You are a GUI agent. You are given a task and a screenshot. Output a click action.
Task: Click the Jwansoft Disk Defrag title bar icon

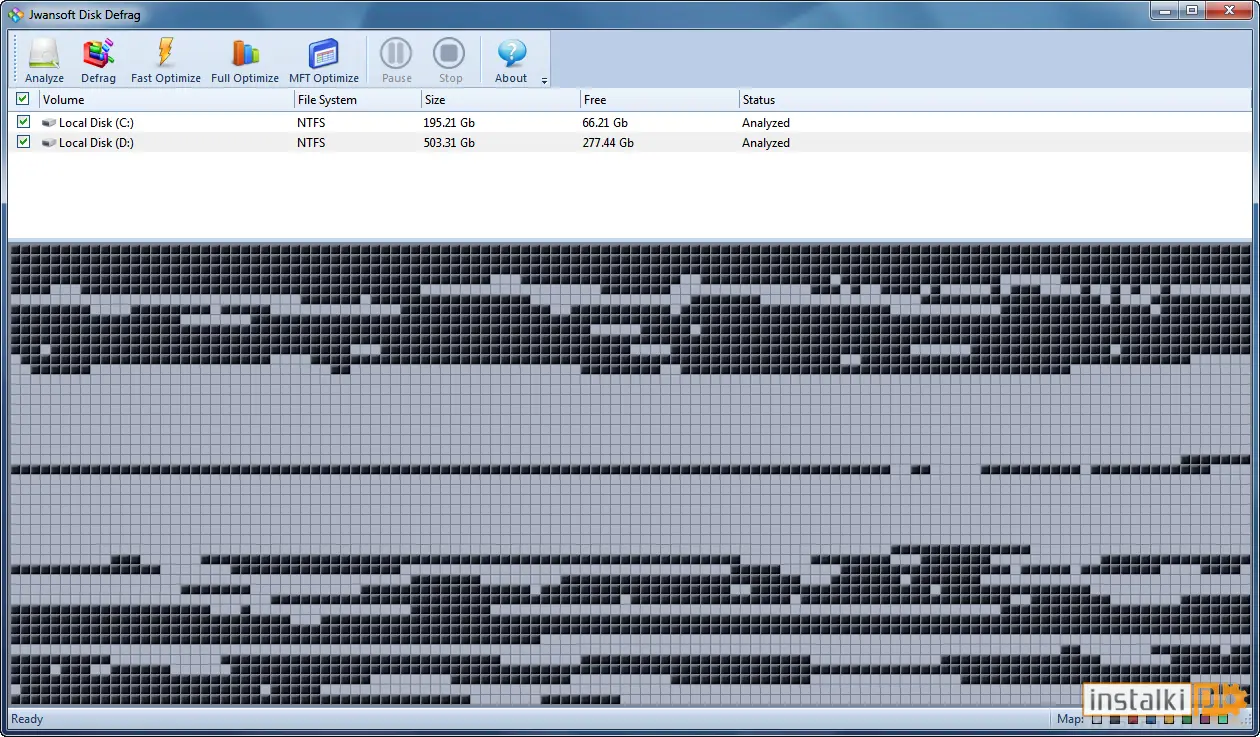pyautogui.click(x=15, y=14)
